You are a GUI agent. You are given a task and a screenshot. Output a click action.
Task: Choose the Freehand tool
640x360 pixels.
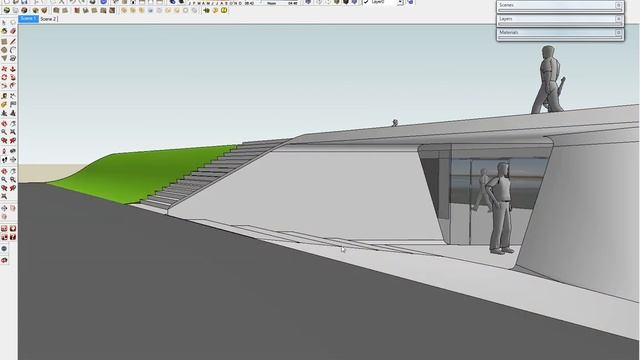click(x=13, y=58)
